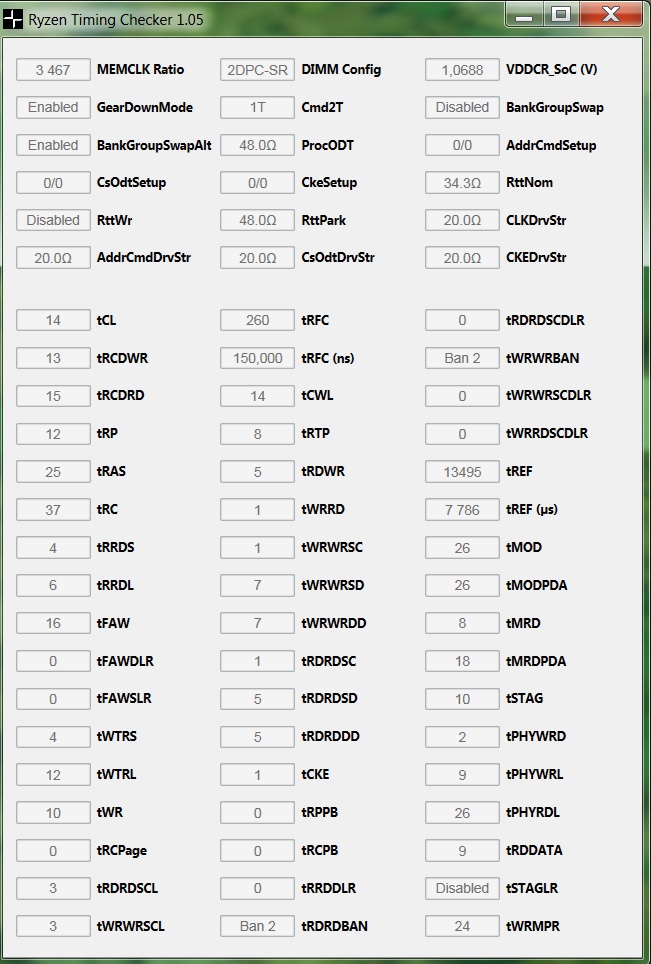Select the AddrCmdDrvStr value field
Image resolution: width=651 pixels, height=964 pixels.
pyautogui.click(x=53, y=258)
